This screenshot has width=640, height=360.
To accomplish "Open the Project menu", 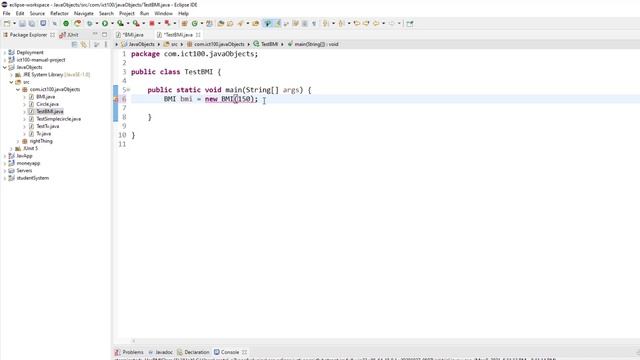I will coord(127,13).
